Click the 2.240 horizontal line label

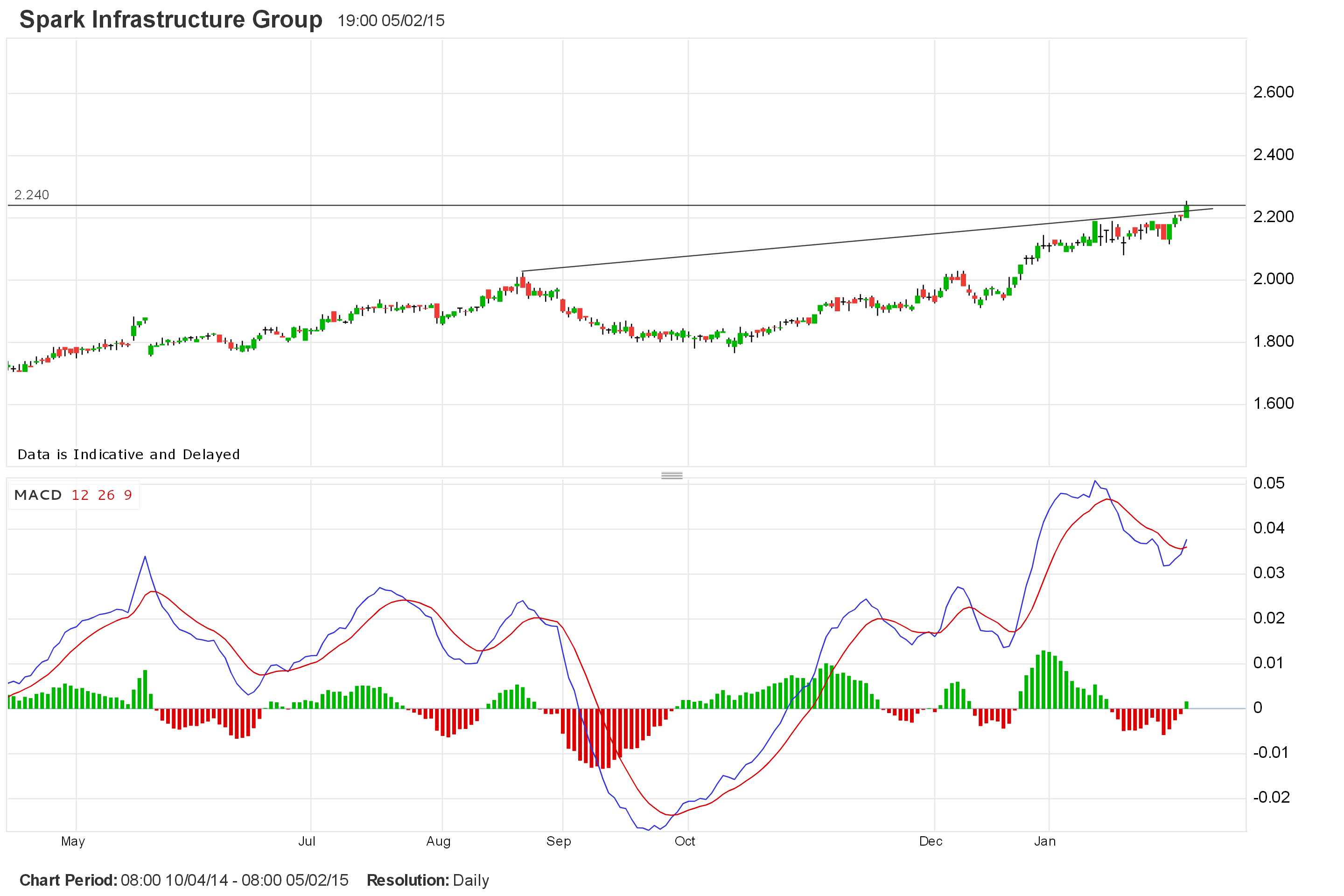point(31,195)
